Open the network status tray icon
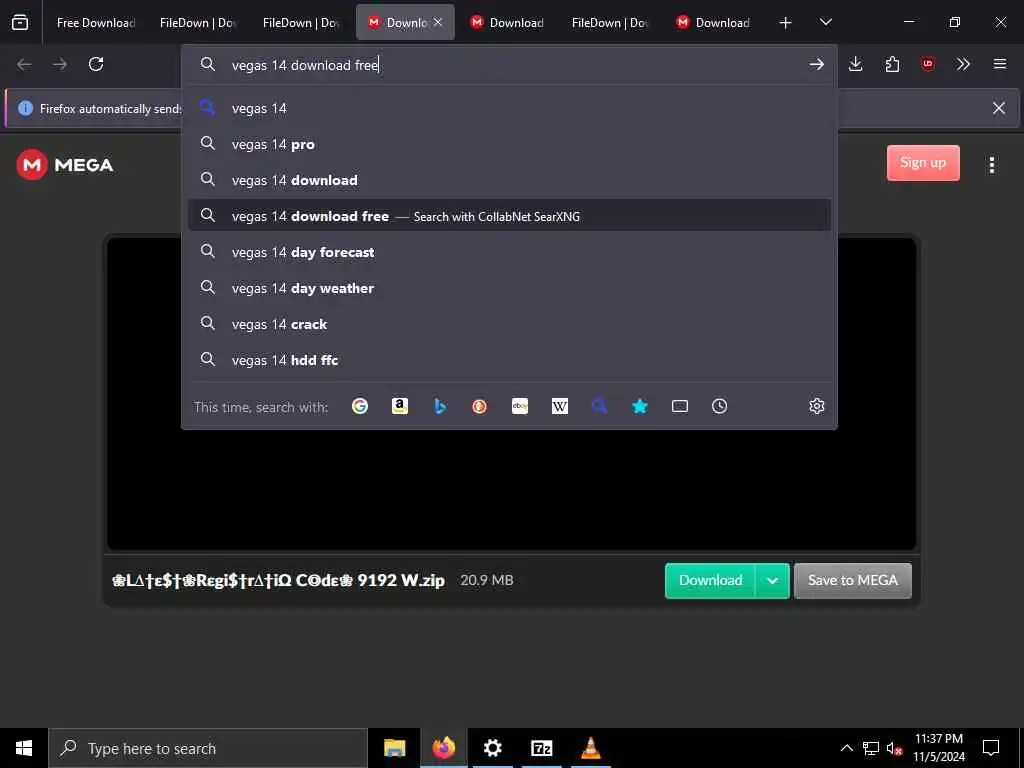The image size is (1024, 768). coord(871,748)
